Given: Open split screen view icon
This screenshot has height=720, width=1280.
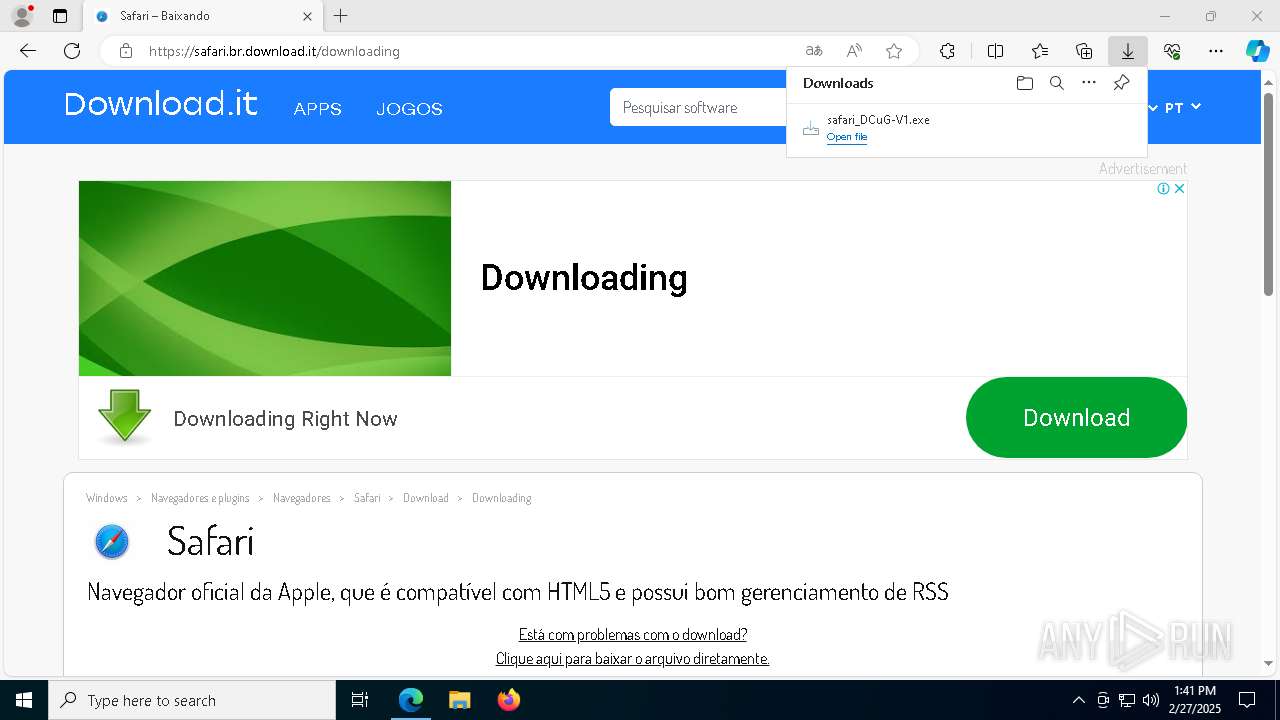Looking at the screenshot, I should [995, 51].
